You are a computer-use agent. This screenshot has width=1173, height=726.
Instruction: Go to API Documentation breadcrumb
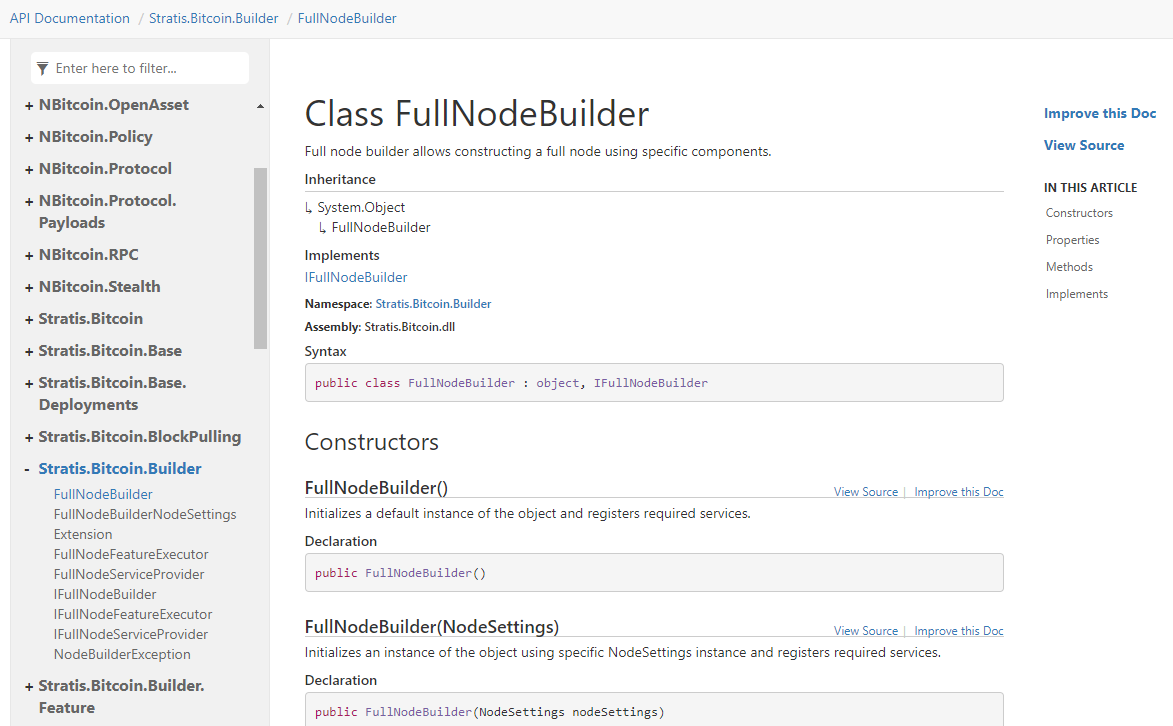[x=70, y=18]
